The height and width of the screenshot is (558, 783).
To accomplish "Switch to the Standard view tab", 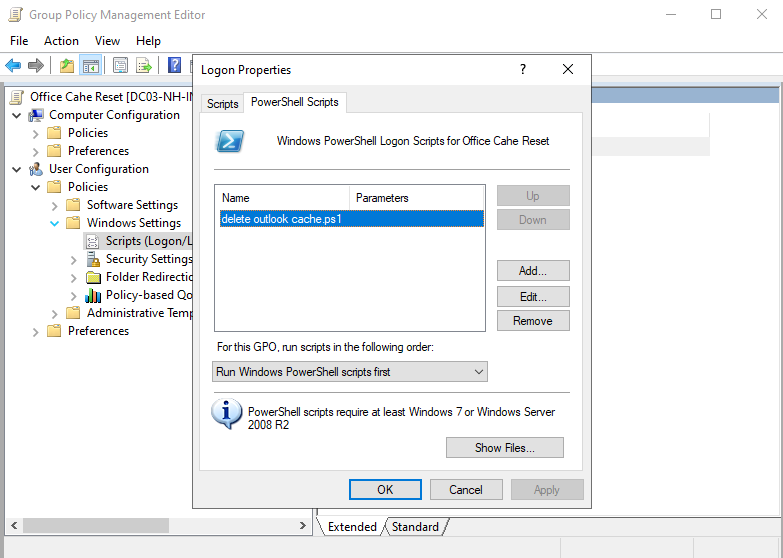I will (415, 527).
